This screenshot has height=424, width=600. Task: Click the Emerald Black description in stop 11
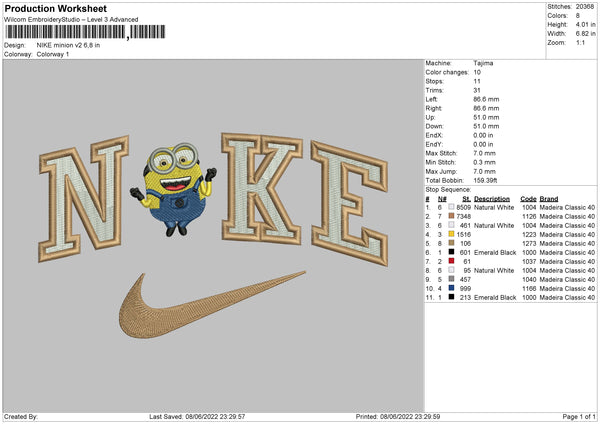(x=496, y=298)
